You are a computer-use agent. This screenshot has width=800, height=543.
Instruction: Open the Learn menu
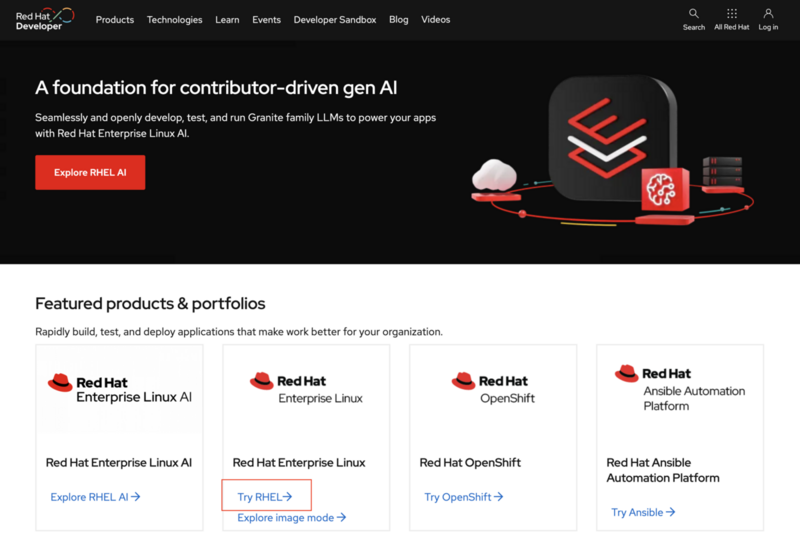(x=227, y=20)
